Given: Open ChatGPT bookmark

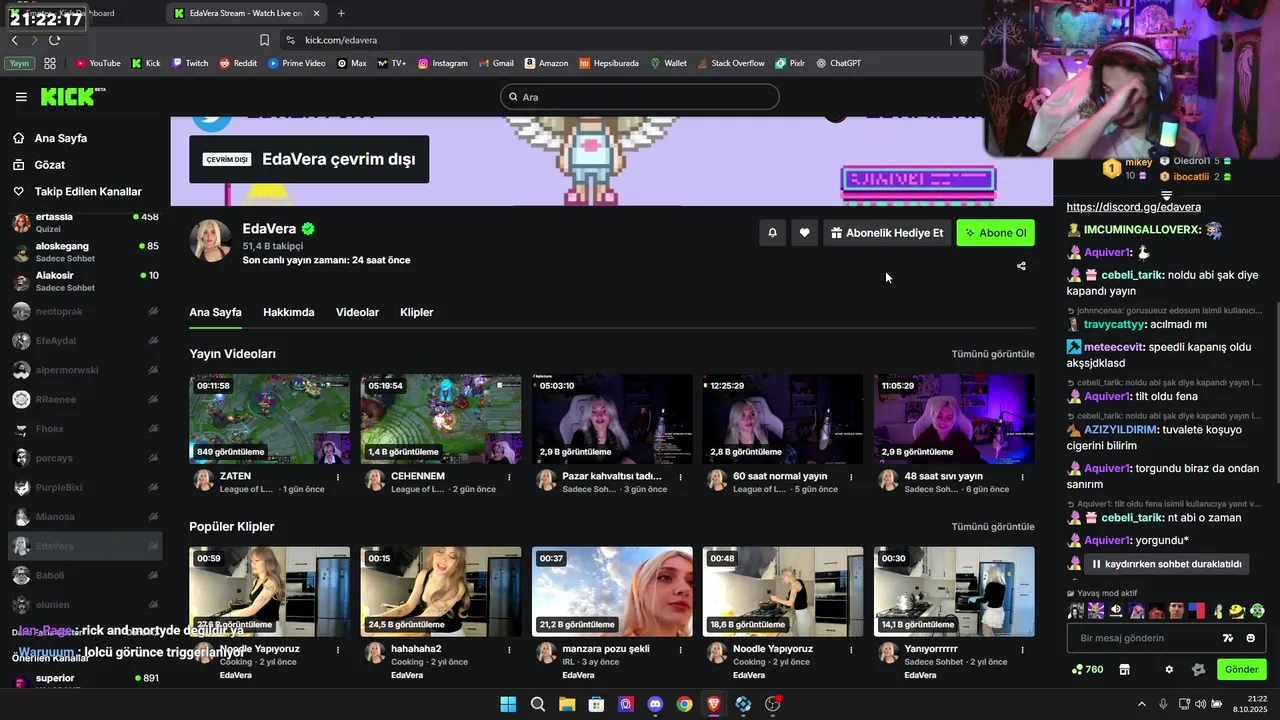Looking at the screenshot, I should tap(838, 63).
